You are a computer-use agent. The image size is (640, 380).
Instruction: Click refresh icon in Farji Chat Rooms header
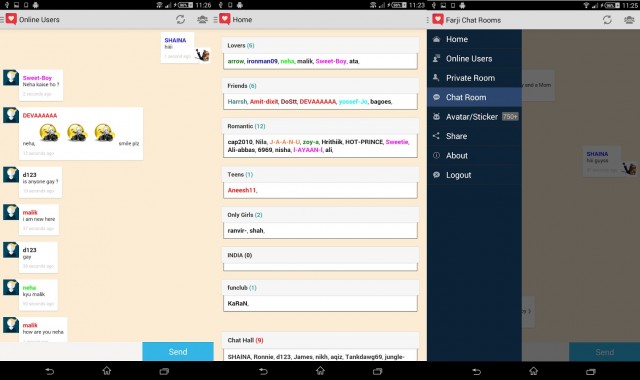point(607,20)
